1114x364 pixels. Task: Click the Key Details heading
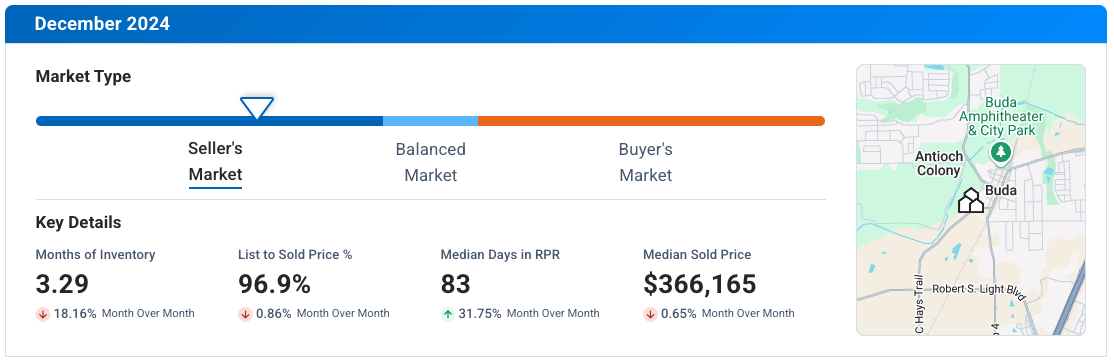(78, 223)
